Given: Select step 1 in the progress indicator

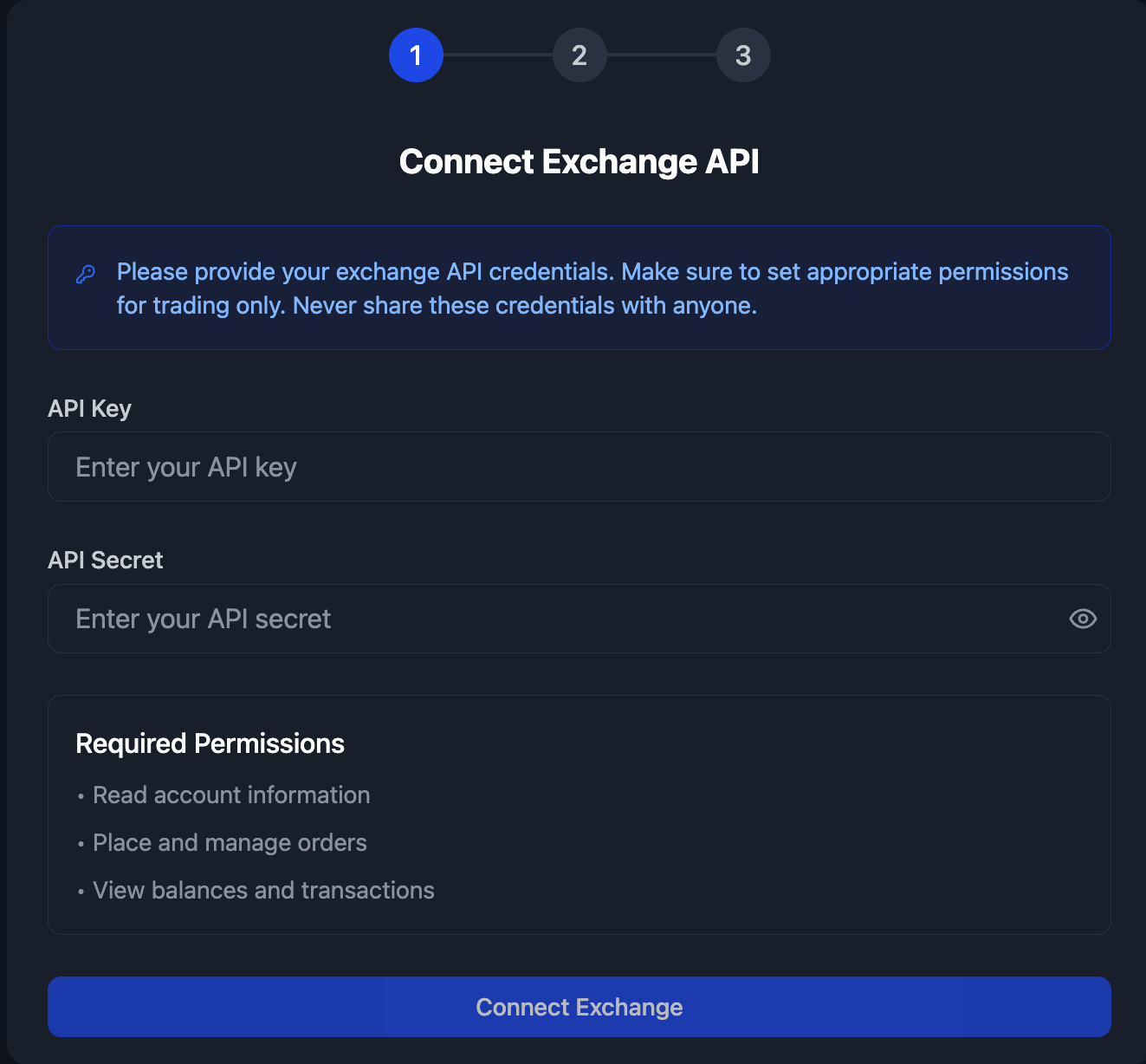Looking at the screenshot, I should 416,55.
